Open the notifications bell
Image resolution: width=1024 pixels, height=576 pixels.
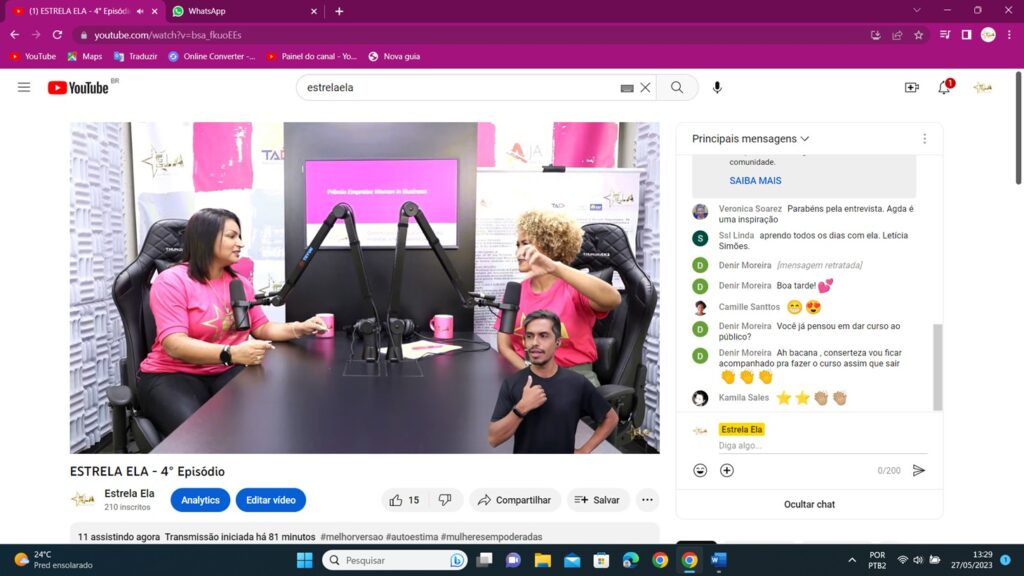[944, 88]
